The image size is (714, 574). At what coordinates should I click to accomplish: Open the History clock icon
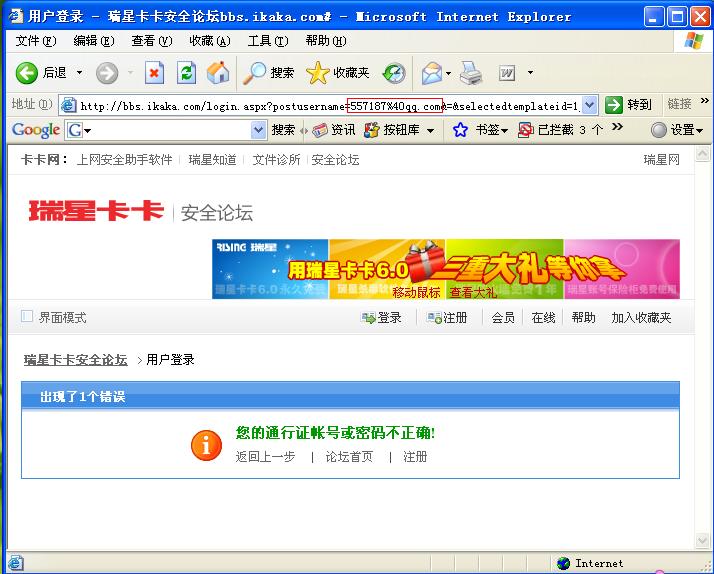click(394, 73)
